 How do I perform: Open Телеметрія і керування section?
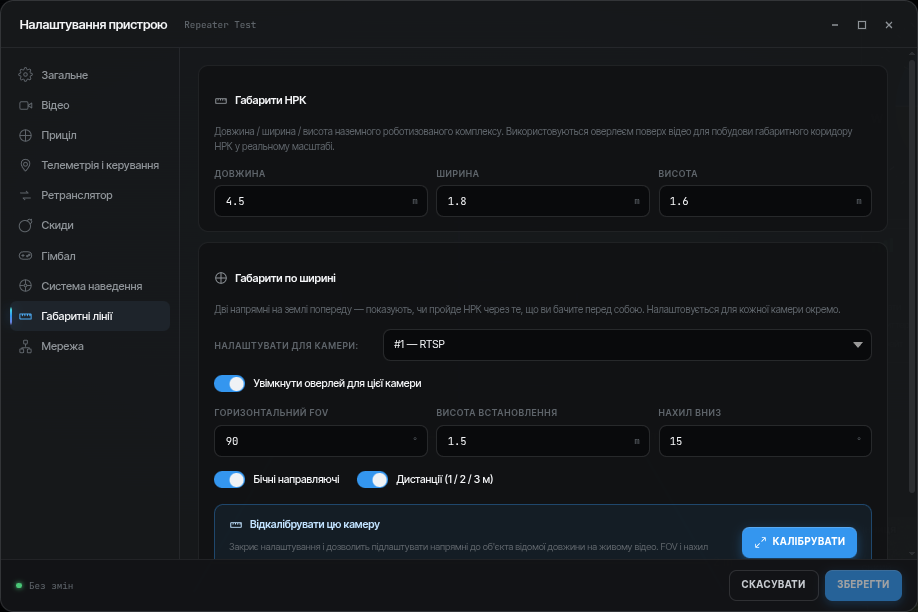tap(90, 165)
